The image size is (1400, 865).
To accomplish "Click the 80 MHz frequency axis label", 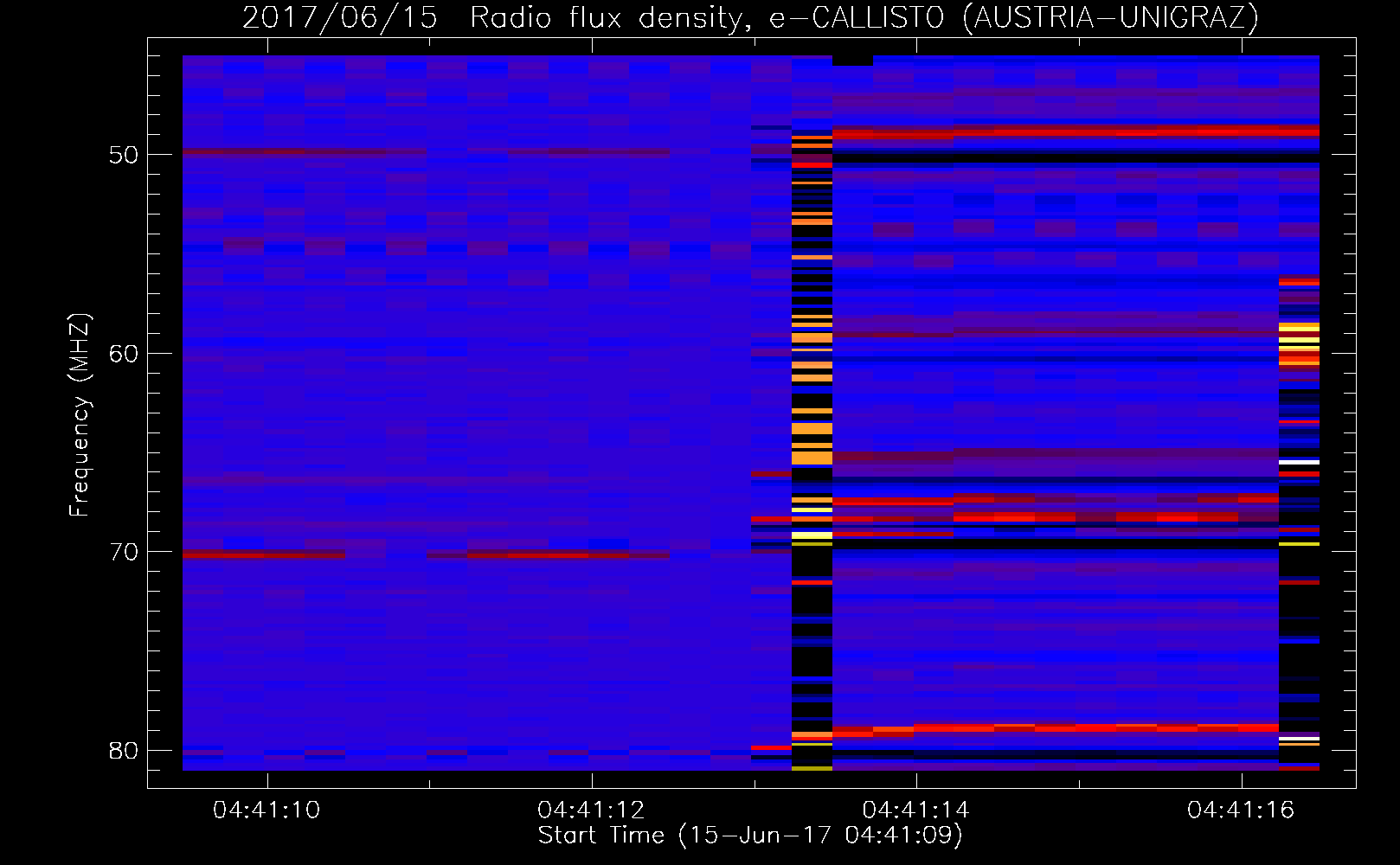I will 124,751.
